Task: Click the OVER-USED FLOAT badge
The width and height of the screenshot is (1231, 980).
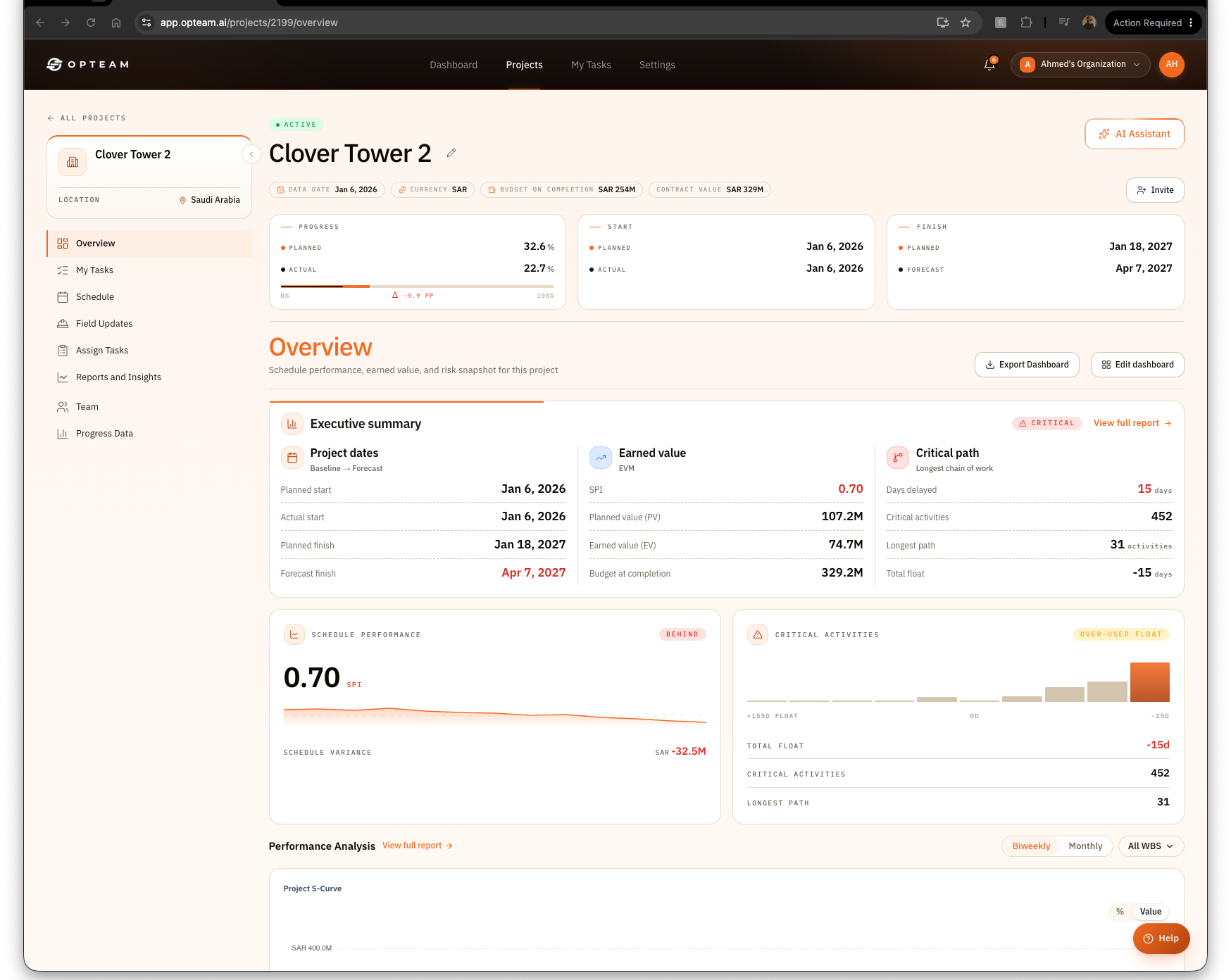Action: pos(1120,634)
